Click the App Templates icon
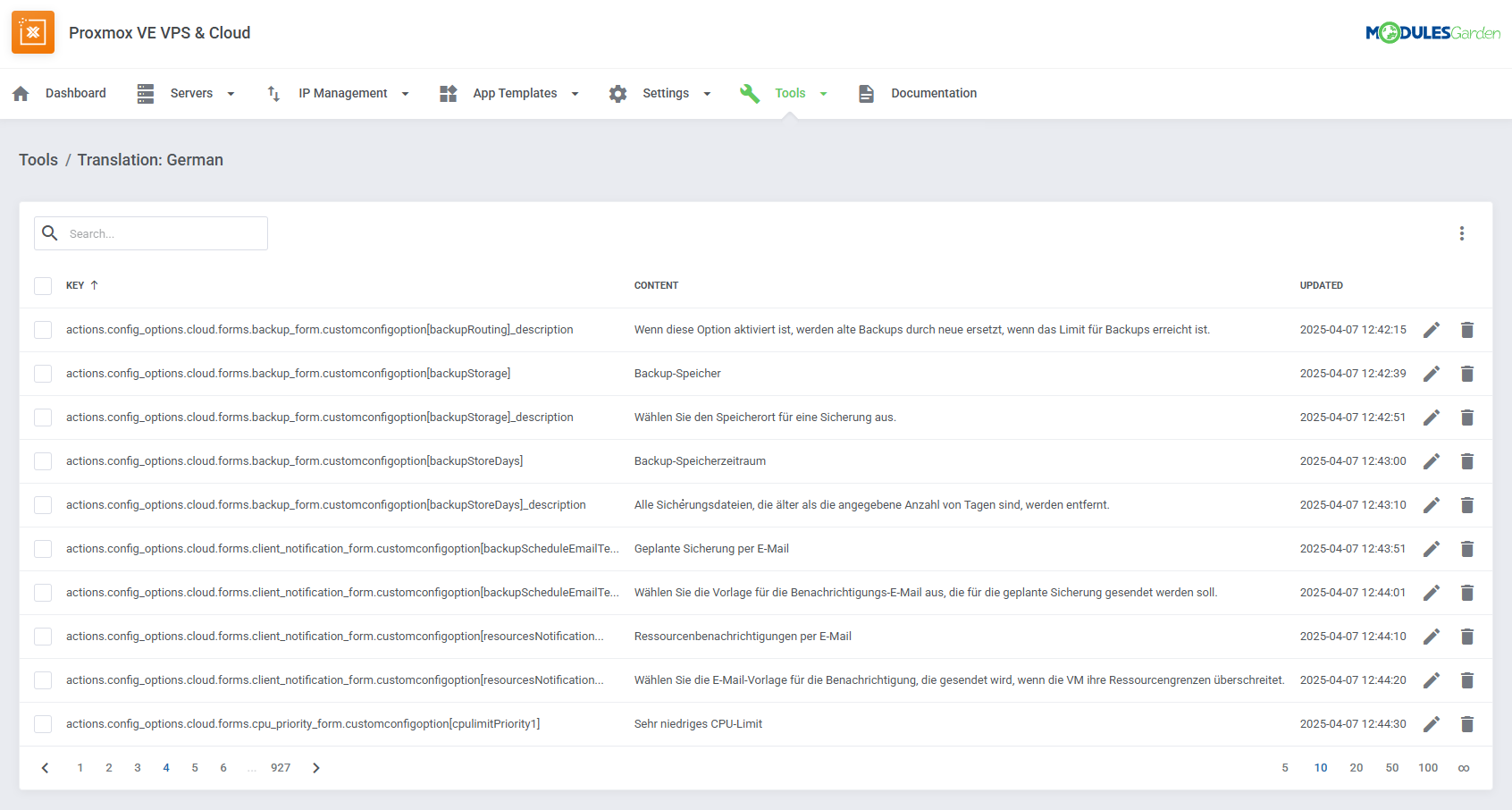The width and height of the screenshot is (1512, 810). (x=448, y=93)
